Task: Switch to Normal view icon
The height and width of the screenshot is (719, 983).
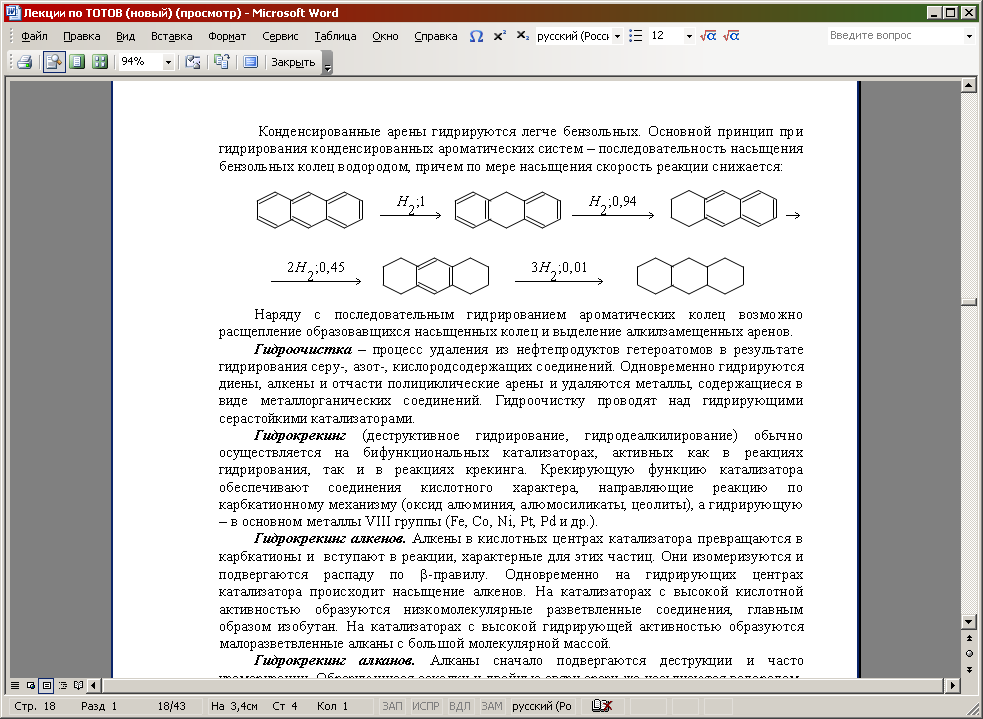Action: click(15, 686)
